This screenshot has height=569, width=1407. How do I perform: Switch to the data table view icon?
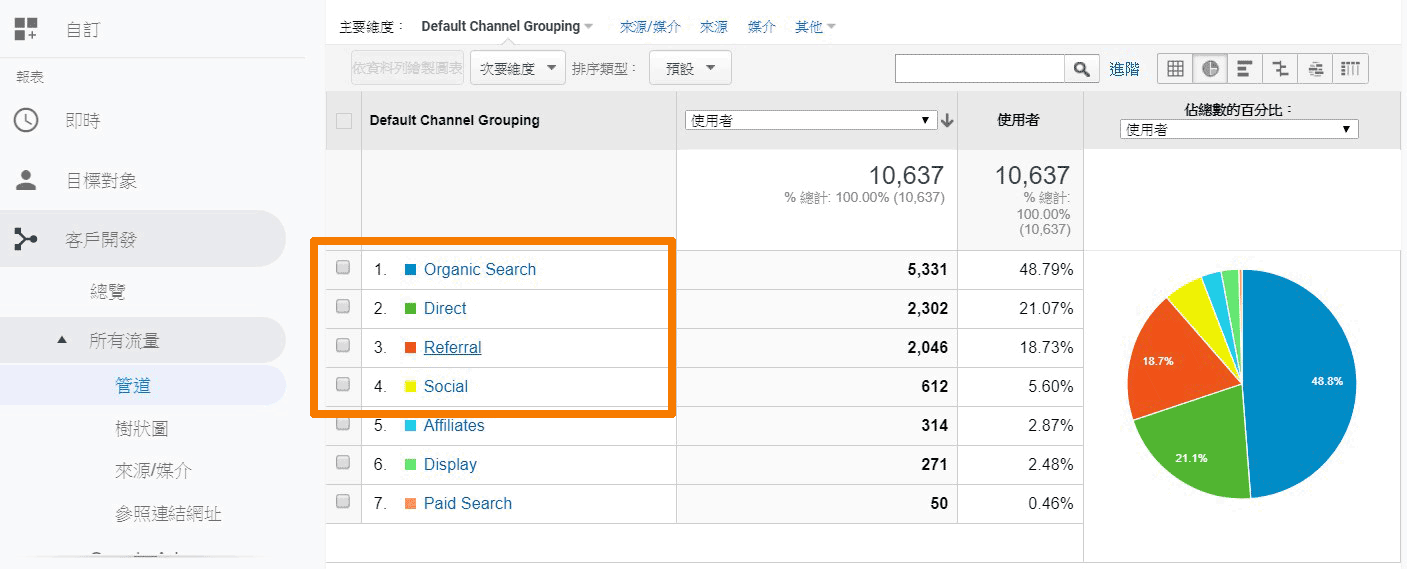click(x=1175, y=68)
